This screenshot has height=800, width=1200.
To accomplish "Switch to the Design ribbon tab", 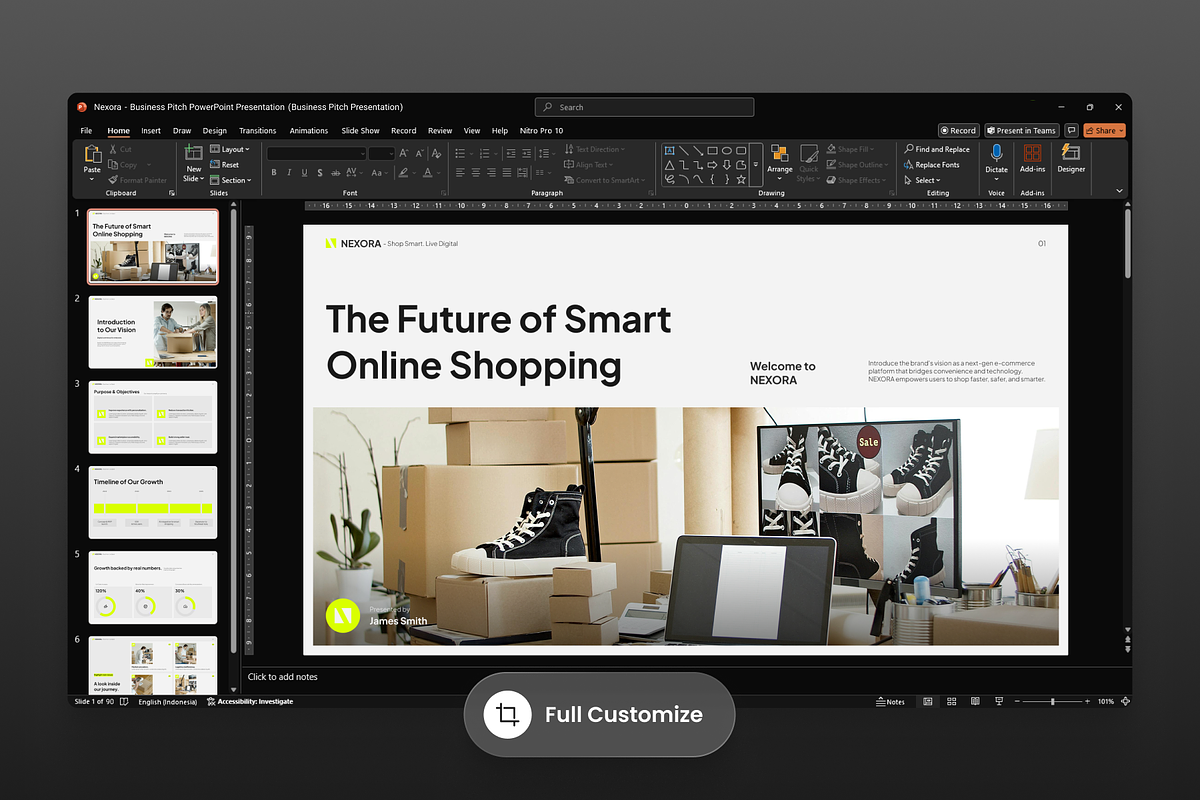I will coord(214,130).
